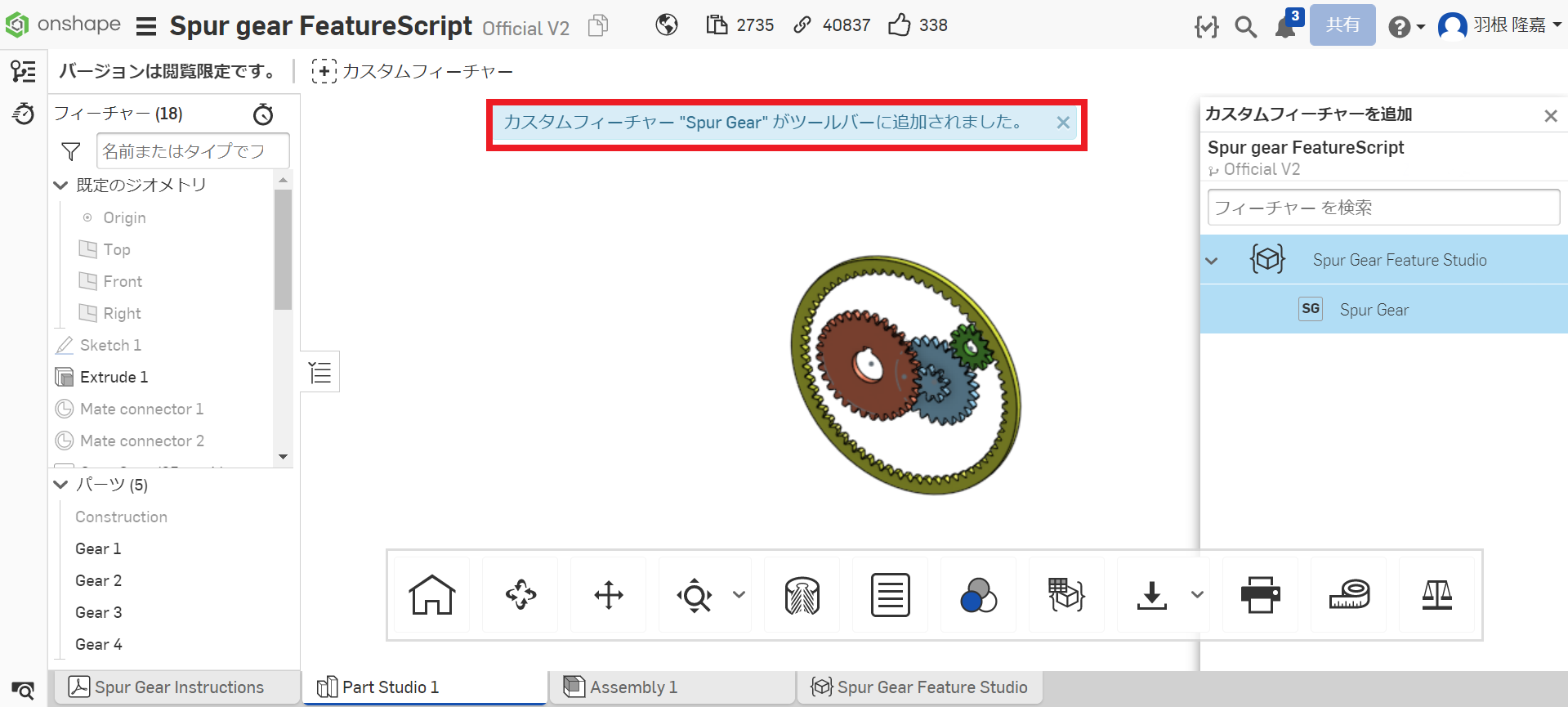Select Top plane
The height and width of the screenshot is (707, 1568).
(116, 249)
